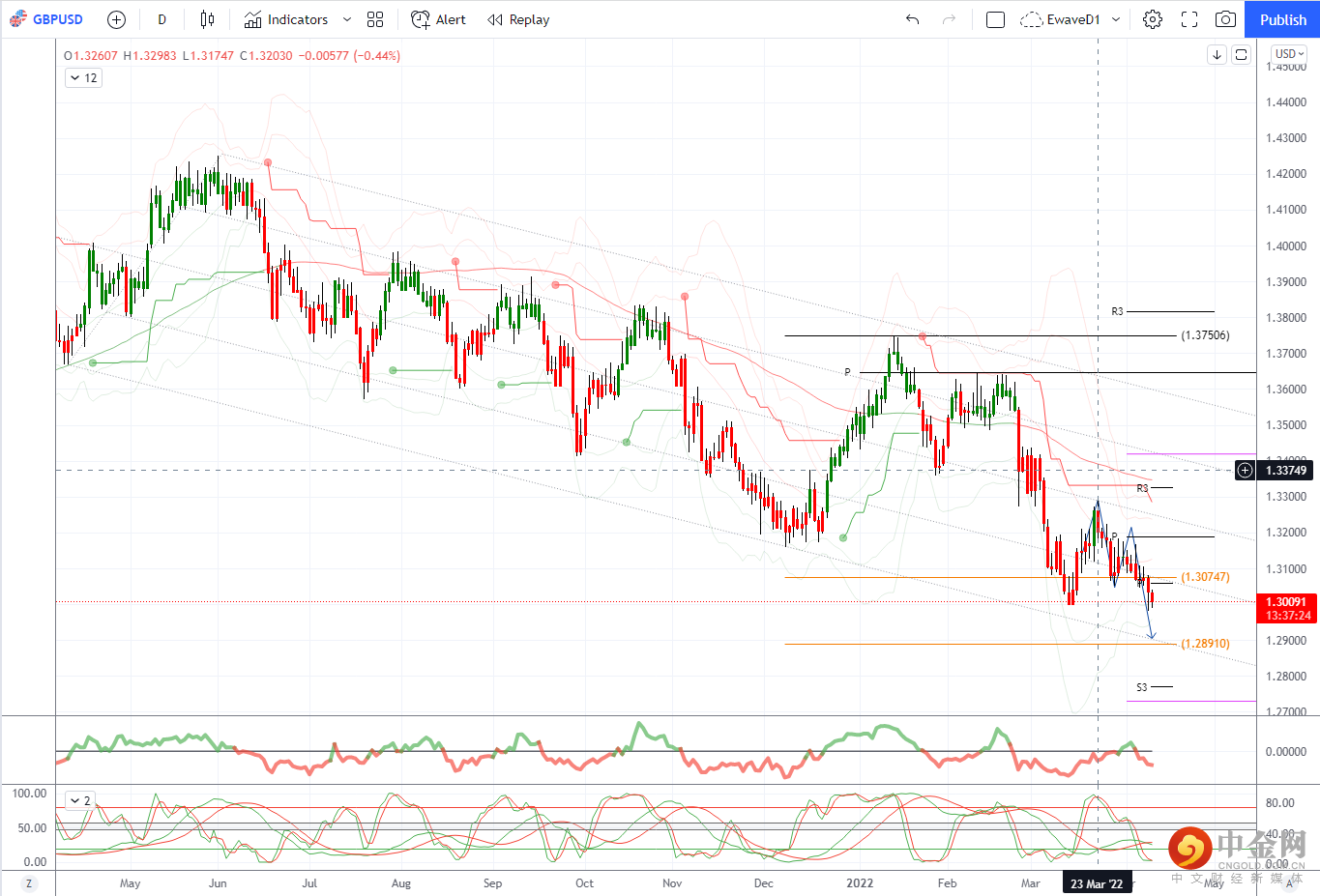
Task: Click the Publish button
Action: pyautogui.click(x=1283, y=19)
